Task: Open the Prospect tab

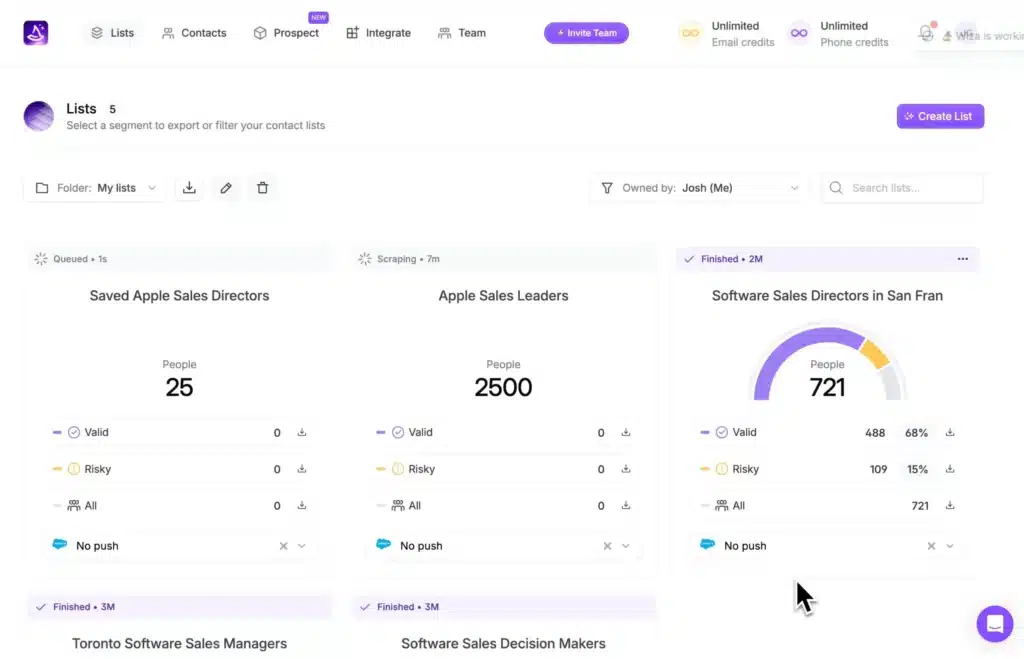Action: [286, 33]
